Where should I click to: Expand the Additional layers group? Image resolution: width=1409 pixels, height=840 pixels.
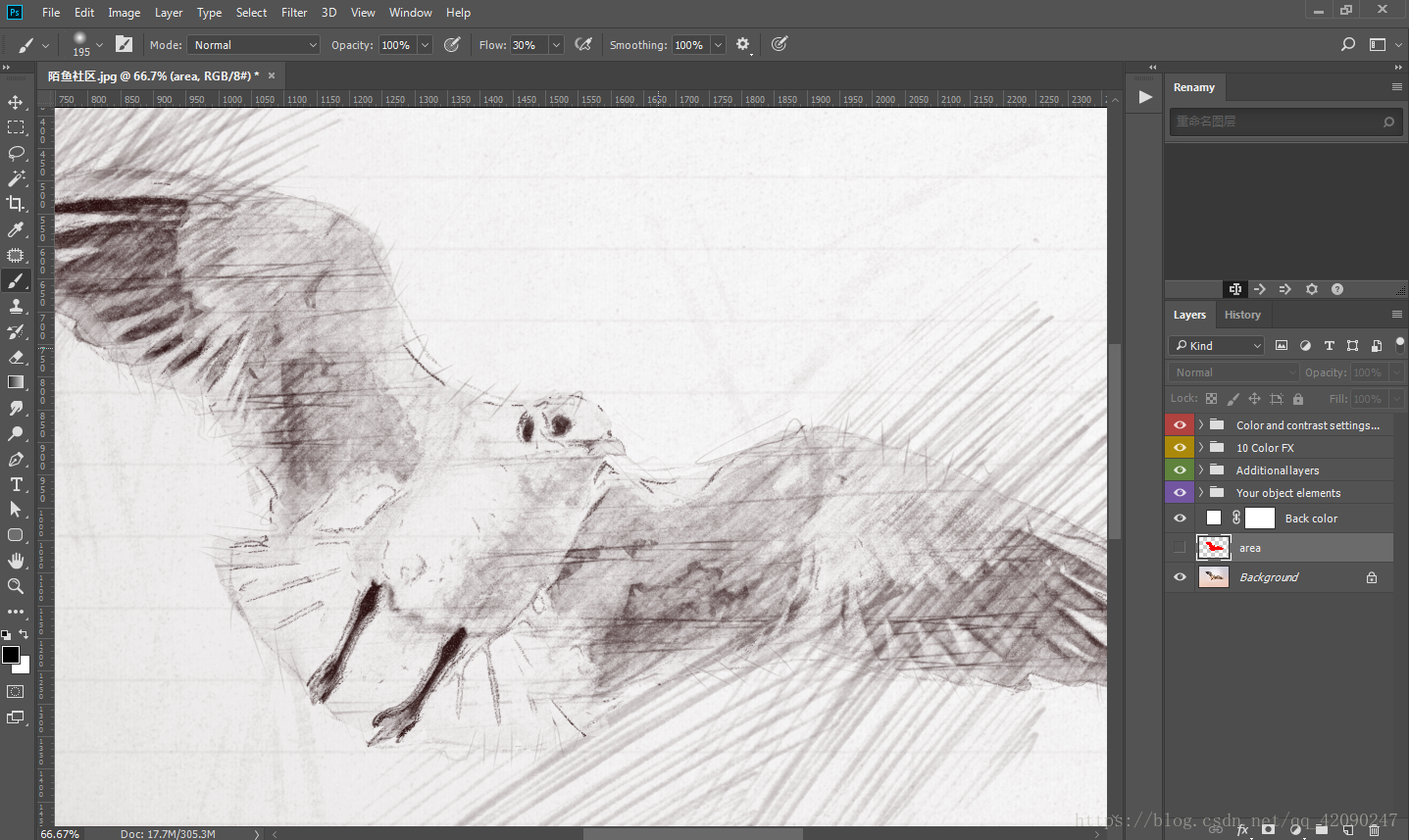click(x=1200, y=469)
